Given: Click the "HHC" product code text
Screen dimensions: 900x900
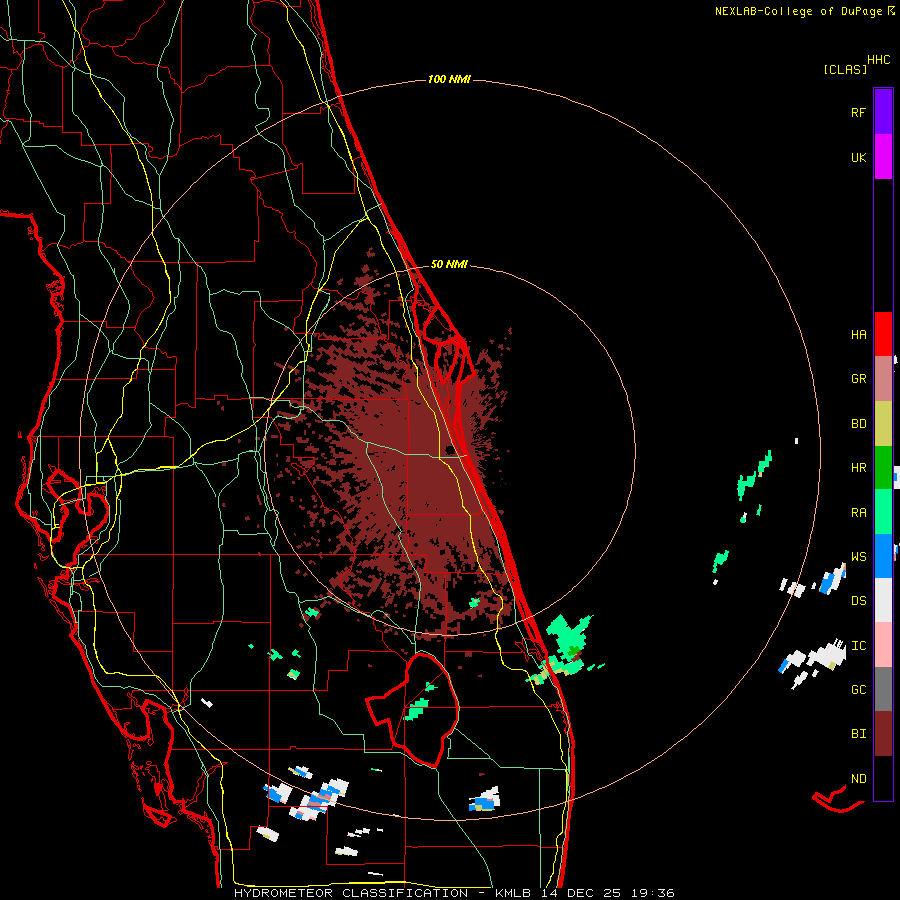Looking at the screenshot, I should [878, 59].
